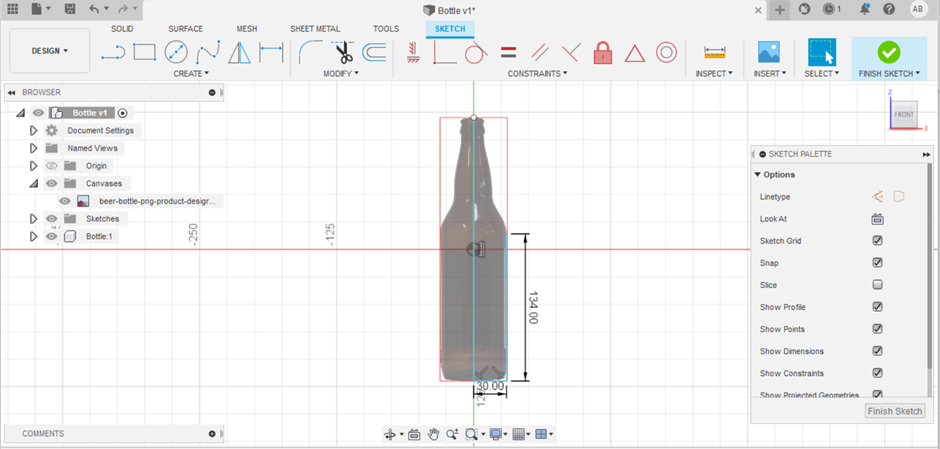940x449 pixels.
Task: Apply the Equal constraint
Action: (x=508, y=53)
